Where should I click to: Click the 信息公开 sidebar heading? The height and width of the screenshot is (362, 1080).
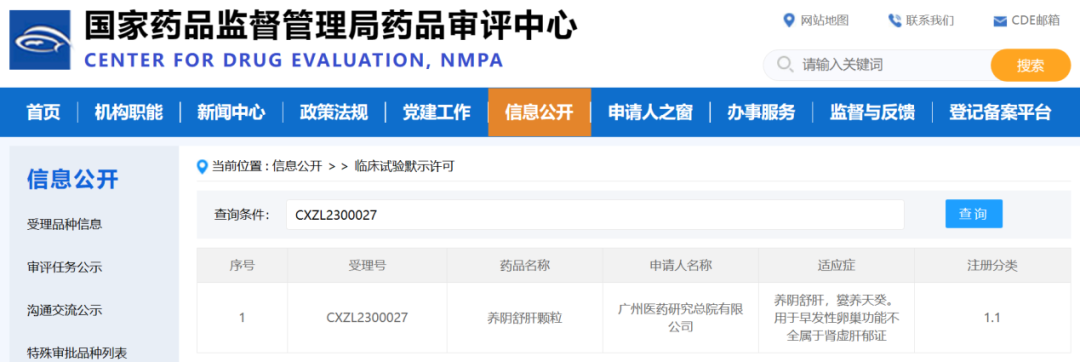click(73, 180)
